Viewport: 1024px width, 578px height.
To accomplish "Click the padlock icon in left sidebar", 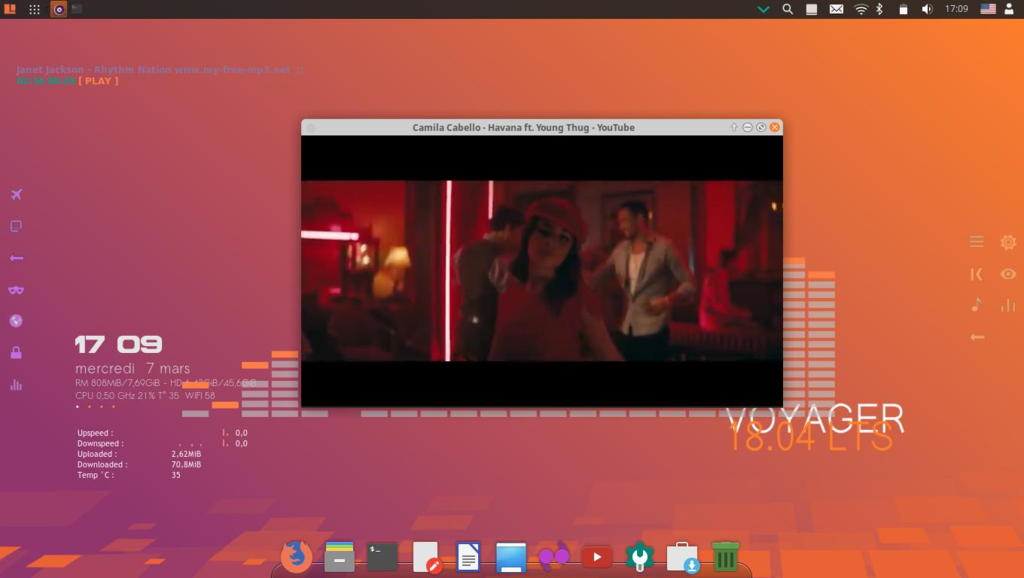I will [x=16, y=353].
